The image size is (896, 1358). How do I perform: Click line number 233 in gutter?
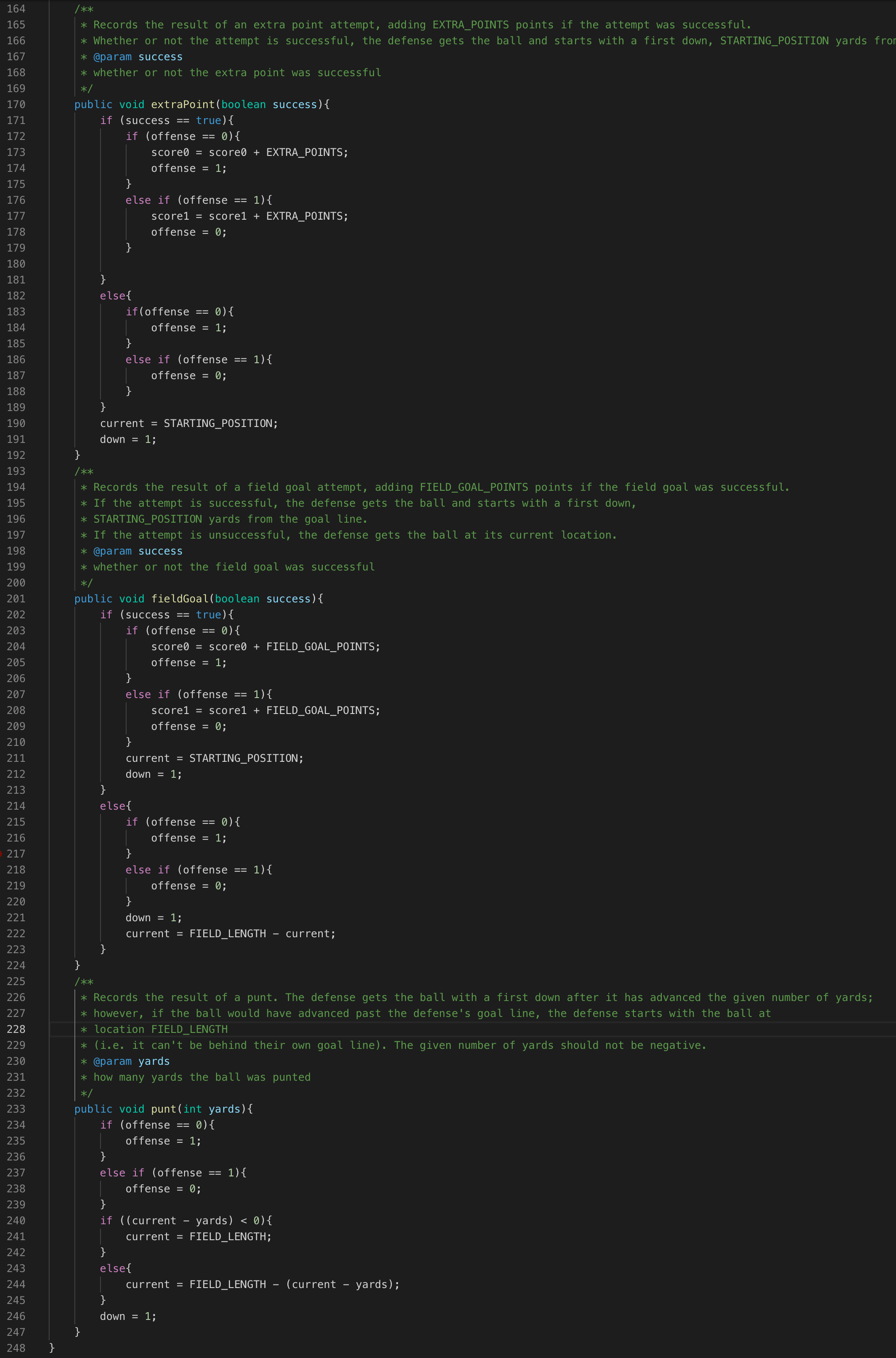(x=16, y=1109)
